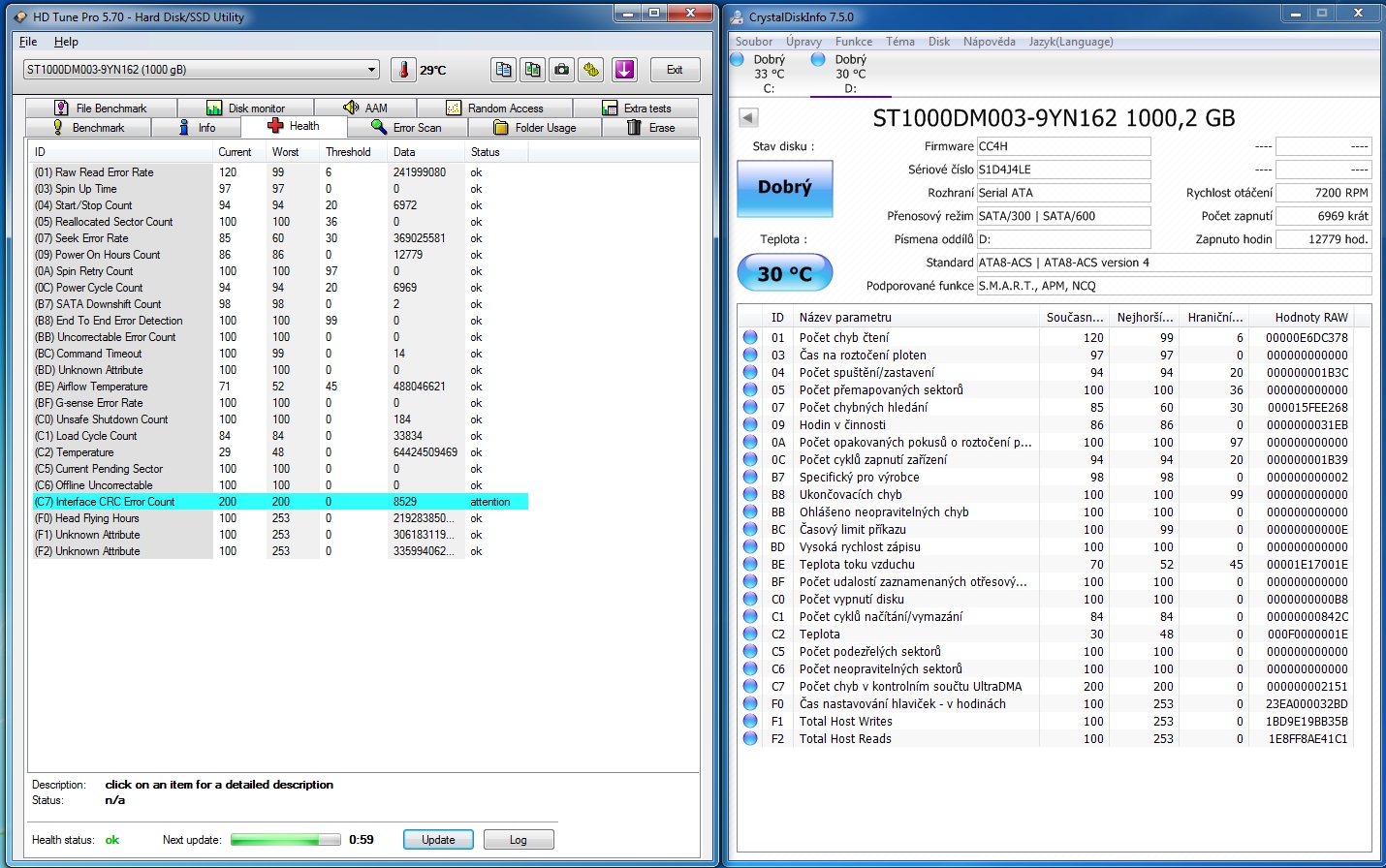Viewport: 1386px width, 868px height.
Task: Click the Worst column header in HD Tune
Action: coord(293,152)
